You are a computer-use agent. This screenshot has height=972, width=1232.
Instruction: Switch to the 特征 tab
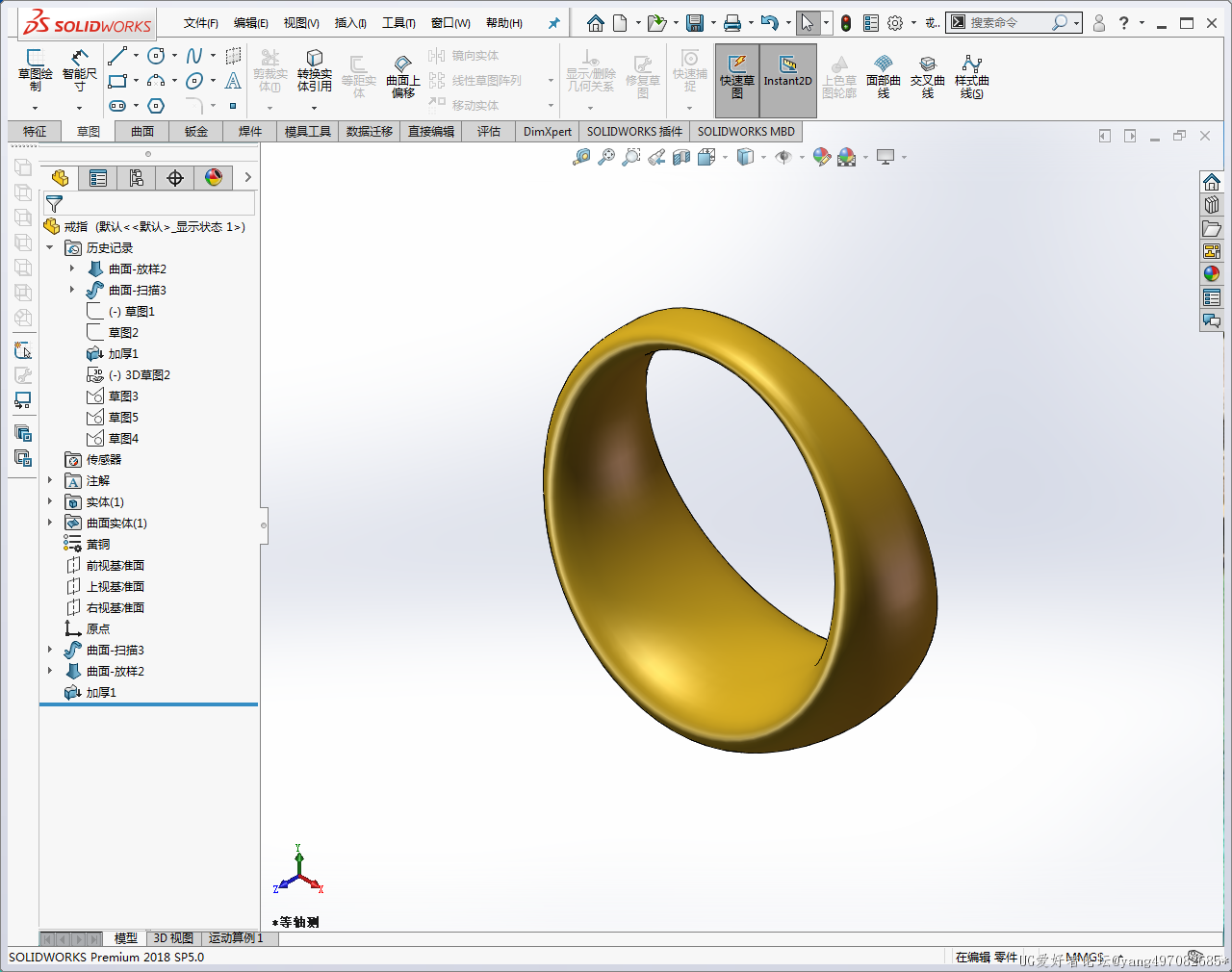click(x=35, y=132)
